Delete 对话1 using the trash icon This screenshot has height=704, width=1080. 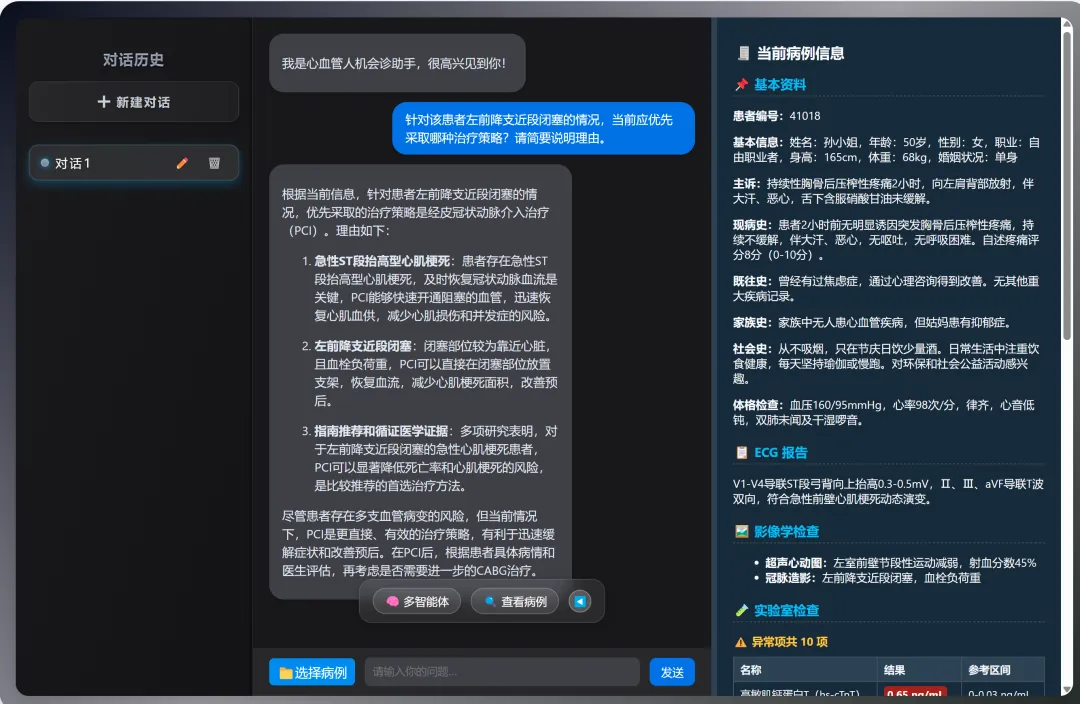pos(214,163)
